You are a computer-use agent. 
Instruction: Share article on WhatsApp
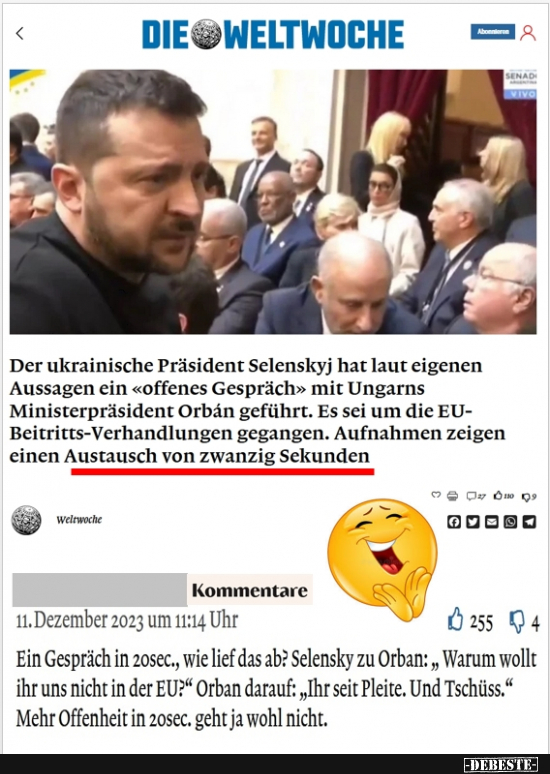[510, 522]
